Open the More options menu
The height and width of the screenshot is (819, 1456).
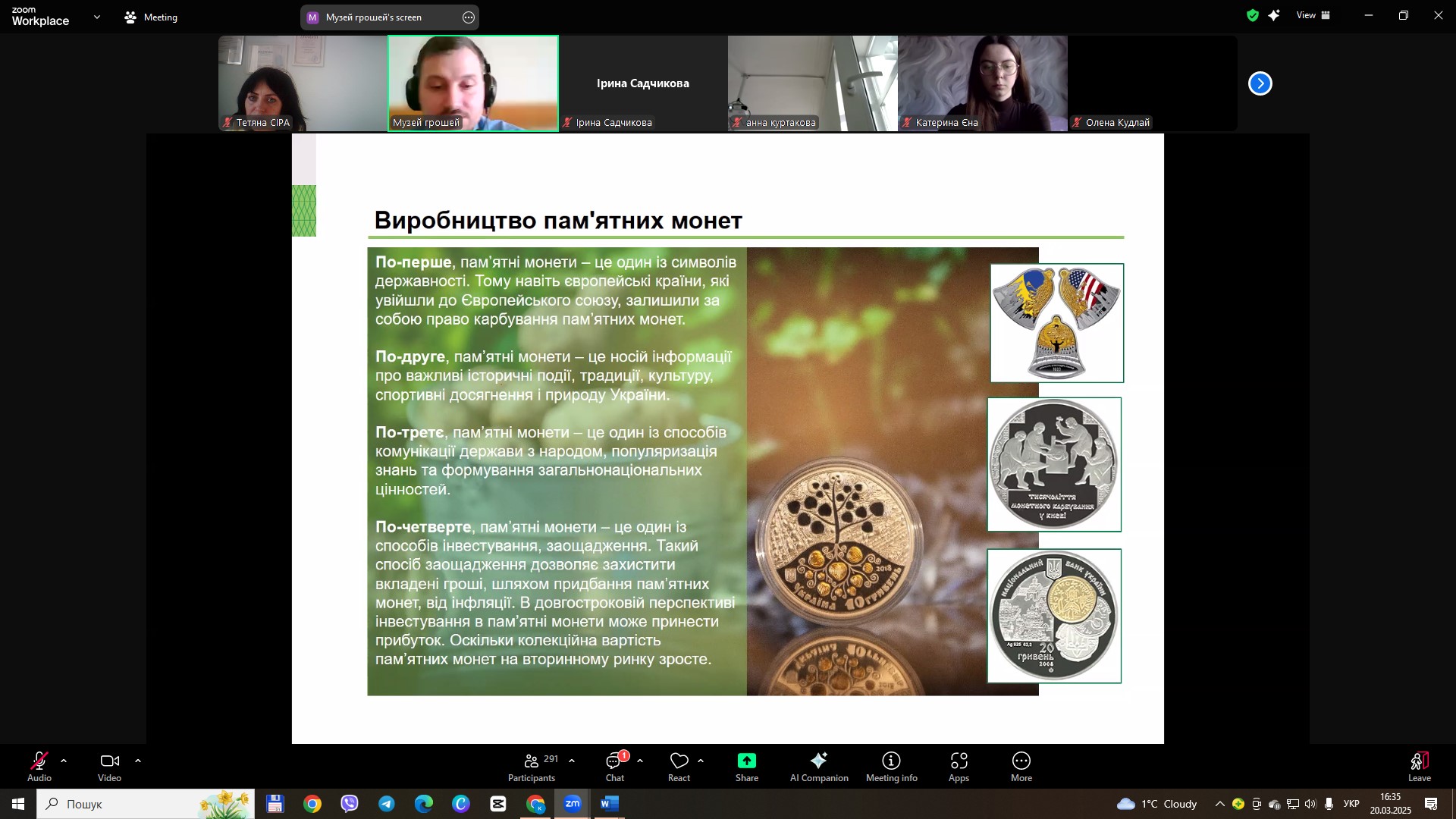pyautogui.click(x=1021, y=767)
